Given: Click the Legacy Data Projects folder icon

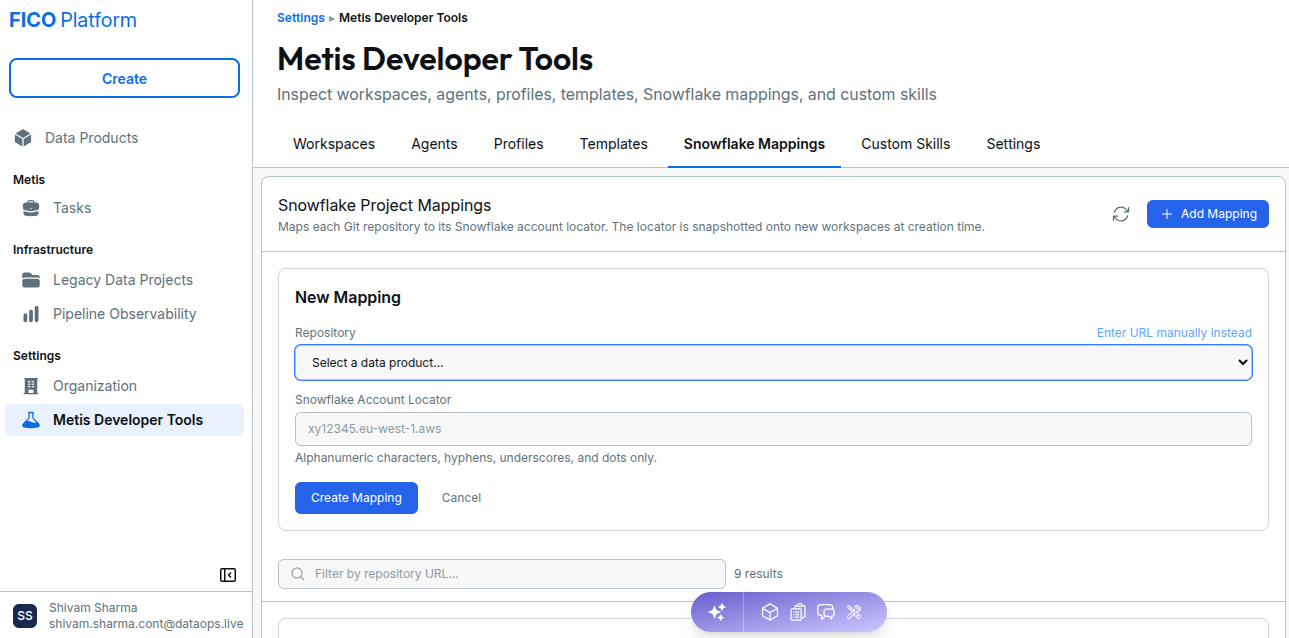Looking at the screenshot, I should (x=31, y=280).
